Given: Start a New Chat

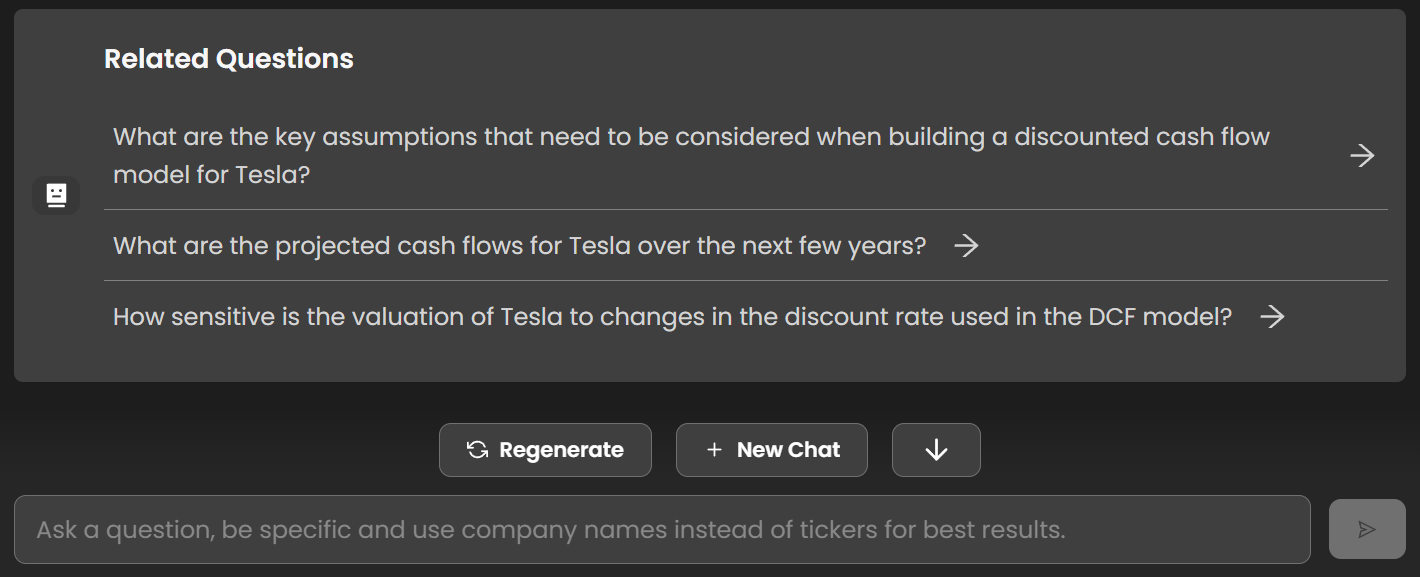Looking at the screenshot, I should [x=772, y=450].
